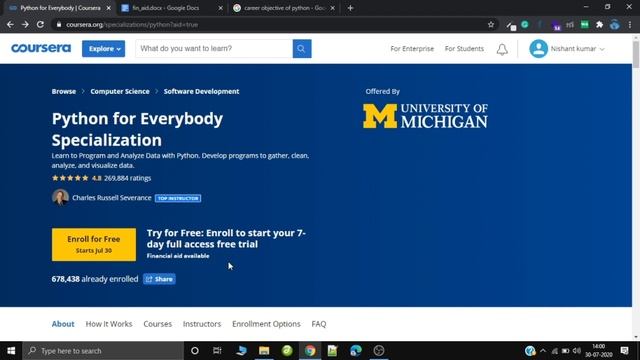Select the About tab
This screenshot has height=360, width=640.
click(x=63, y=324)
